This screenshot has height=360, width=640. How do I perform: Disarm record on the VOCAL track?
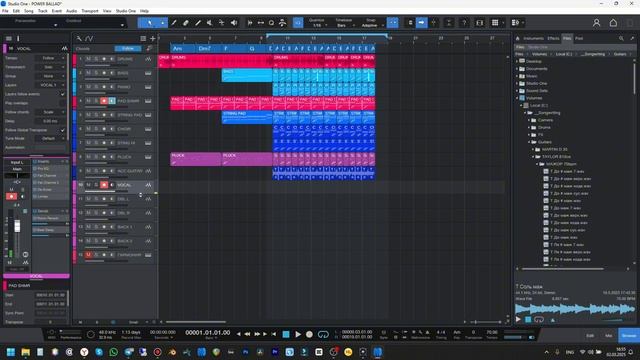click(104, 185)
